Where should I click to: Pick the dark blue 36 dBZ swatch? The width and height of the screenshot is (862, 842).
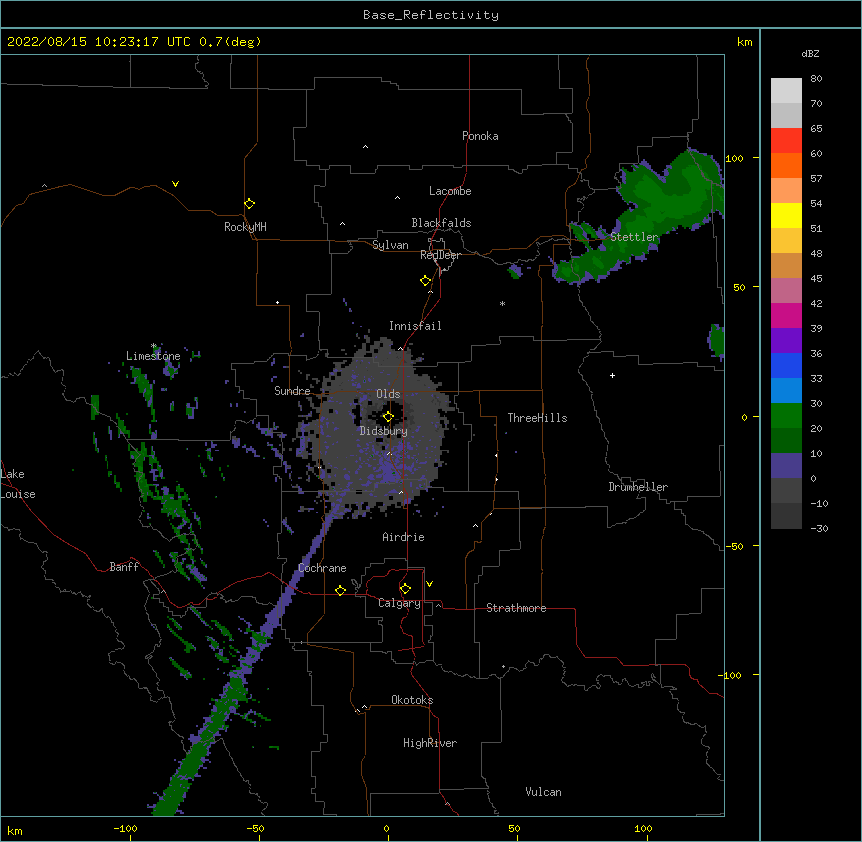[786, 365]
